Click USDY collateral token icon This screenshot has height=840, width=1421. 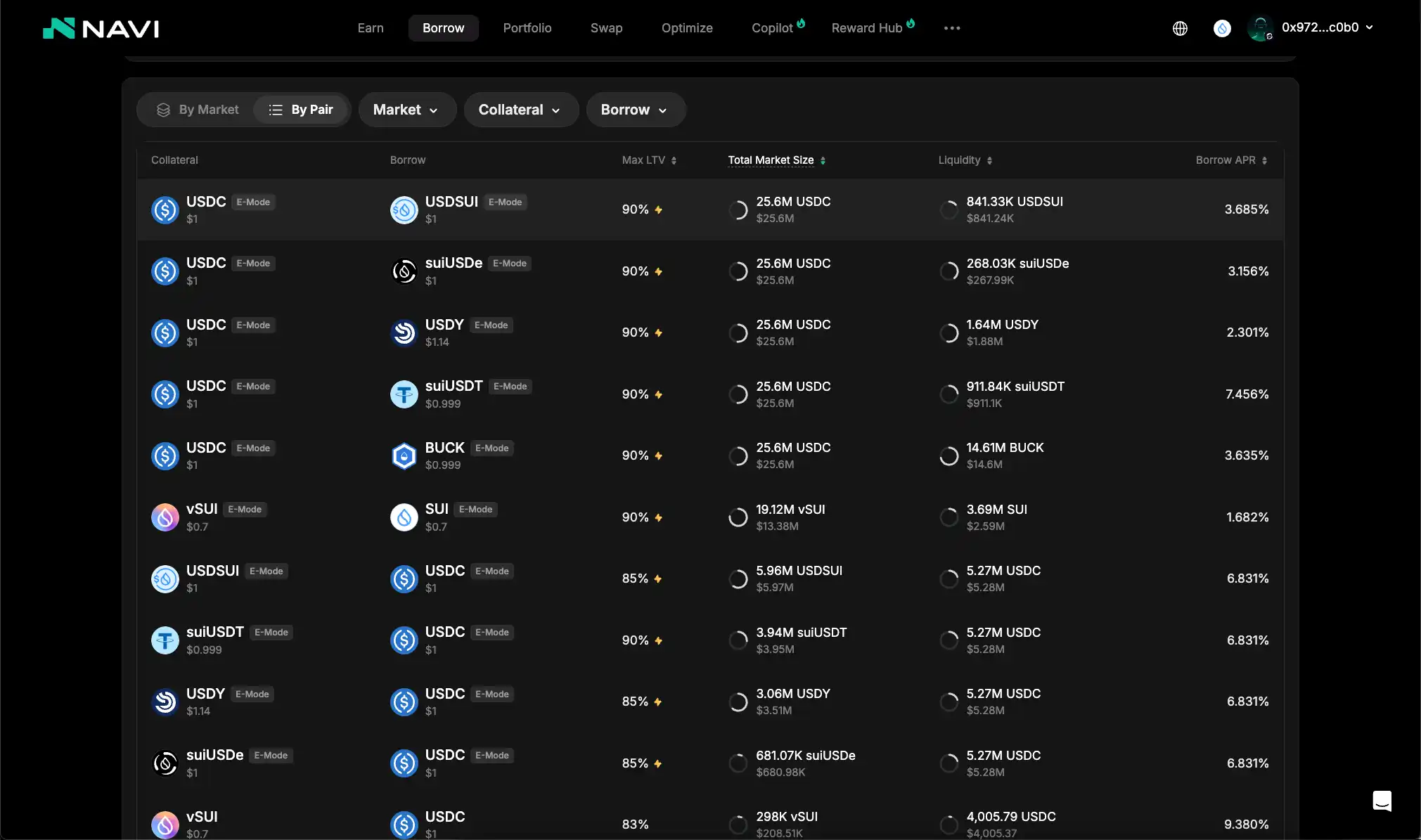click(x=165, y=702)
